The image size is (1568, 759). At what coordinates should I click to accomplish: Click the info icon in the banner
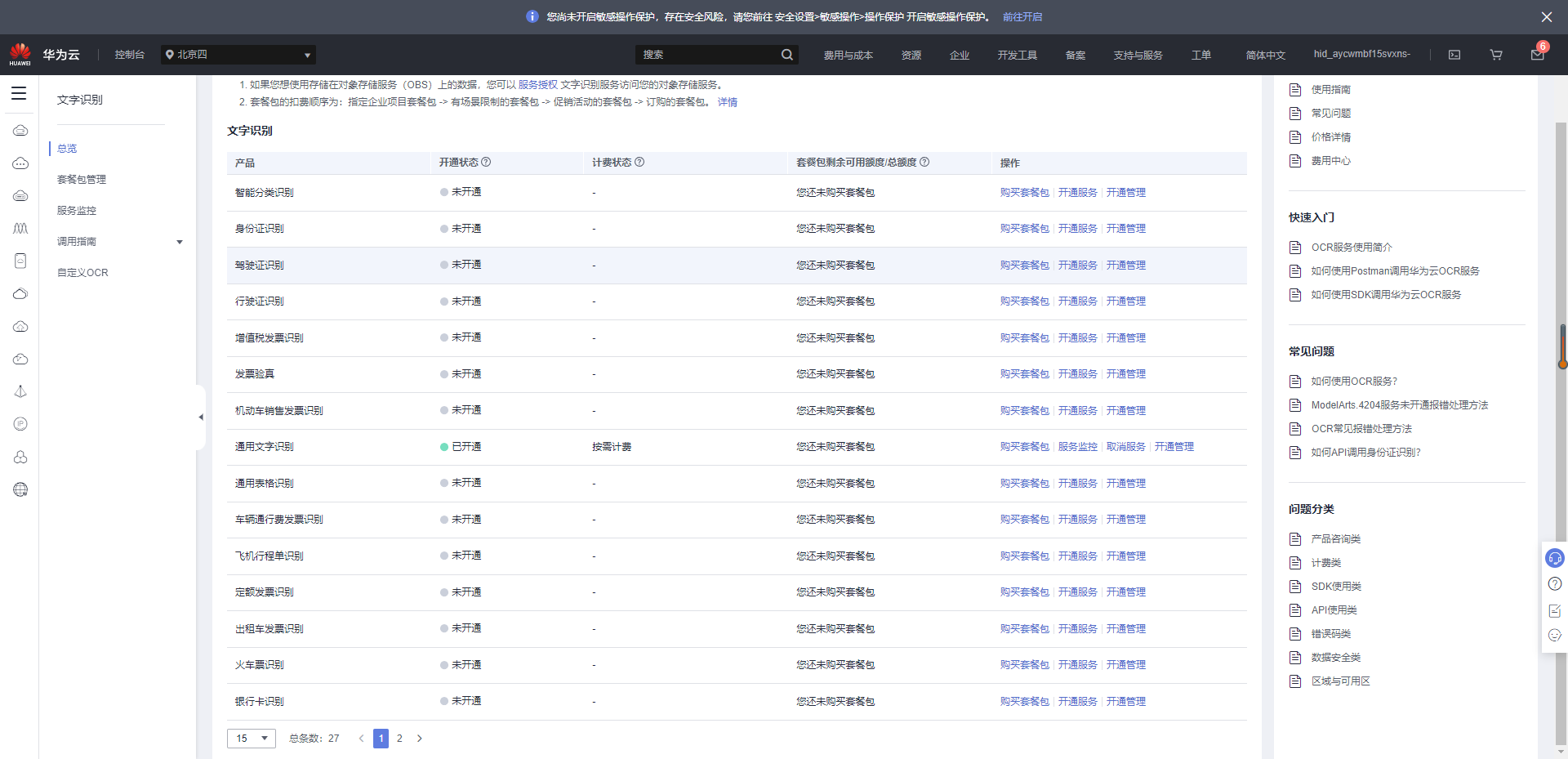tap(532, 16)
